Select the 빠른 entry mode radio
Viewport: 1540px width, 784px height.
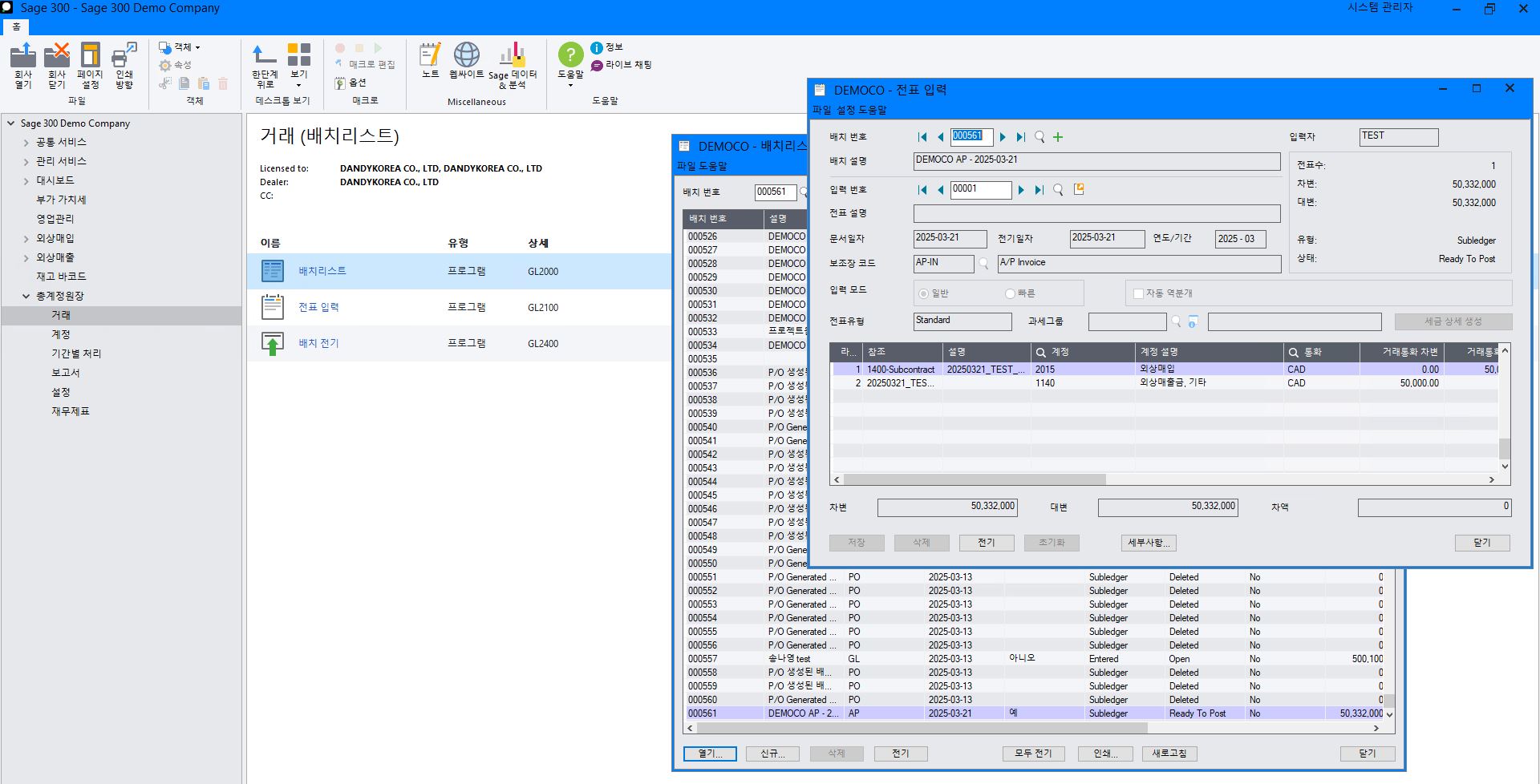[1010, 293]
